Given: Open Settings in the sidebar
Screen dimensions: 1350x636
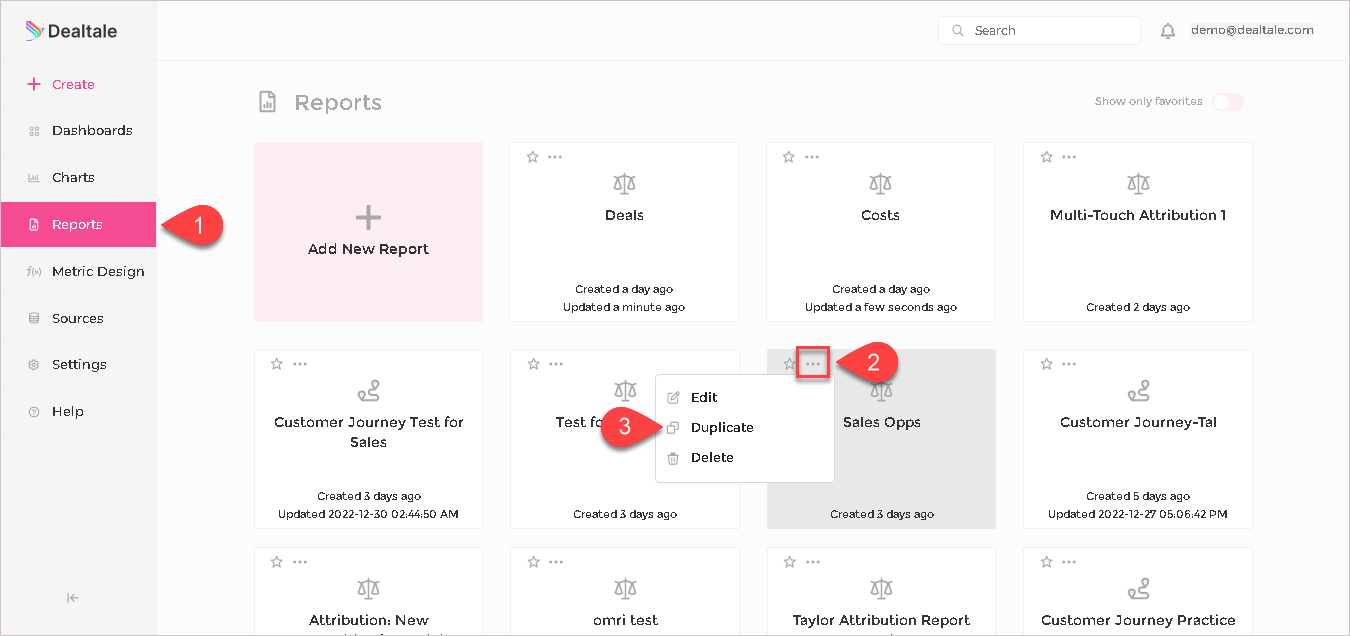Looking at the screenshot, I should [x=78, y=364].
